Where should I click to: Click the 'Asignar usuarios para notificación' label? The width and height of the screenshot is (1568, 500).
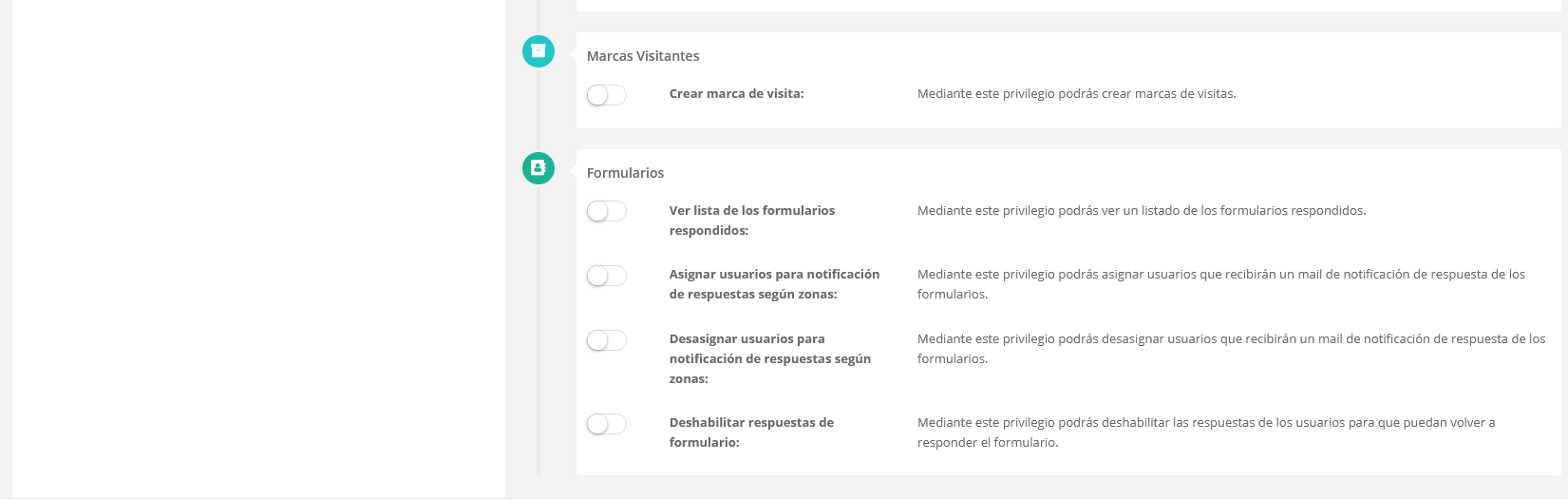[x=774, y=284]
